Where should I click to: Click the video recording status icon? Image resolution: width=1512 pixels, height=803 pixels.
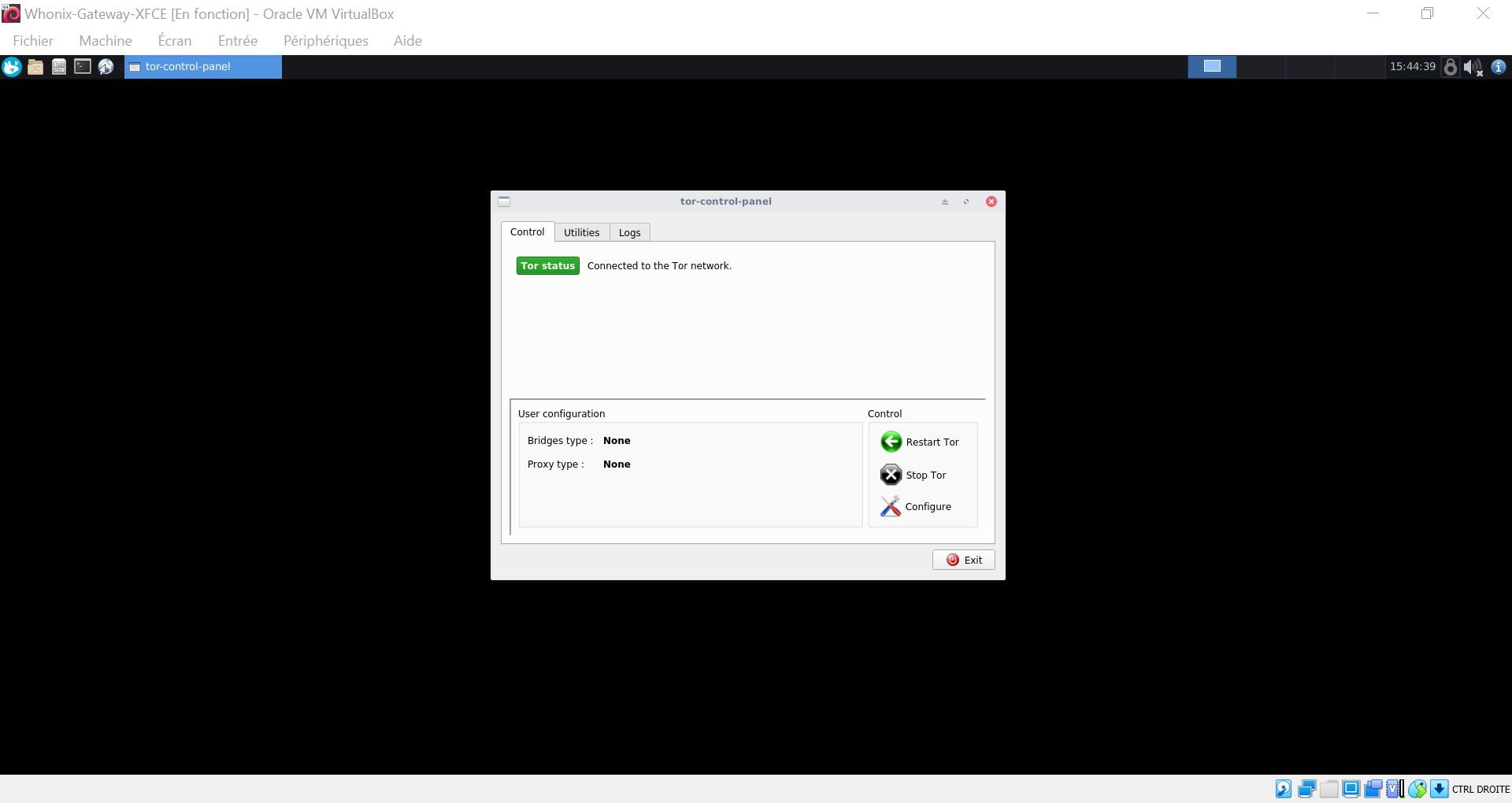[x=1373, y=789]
